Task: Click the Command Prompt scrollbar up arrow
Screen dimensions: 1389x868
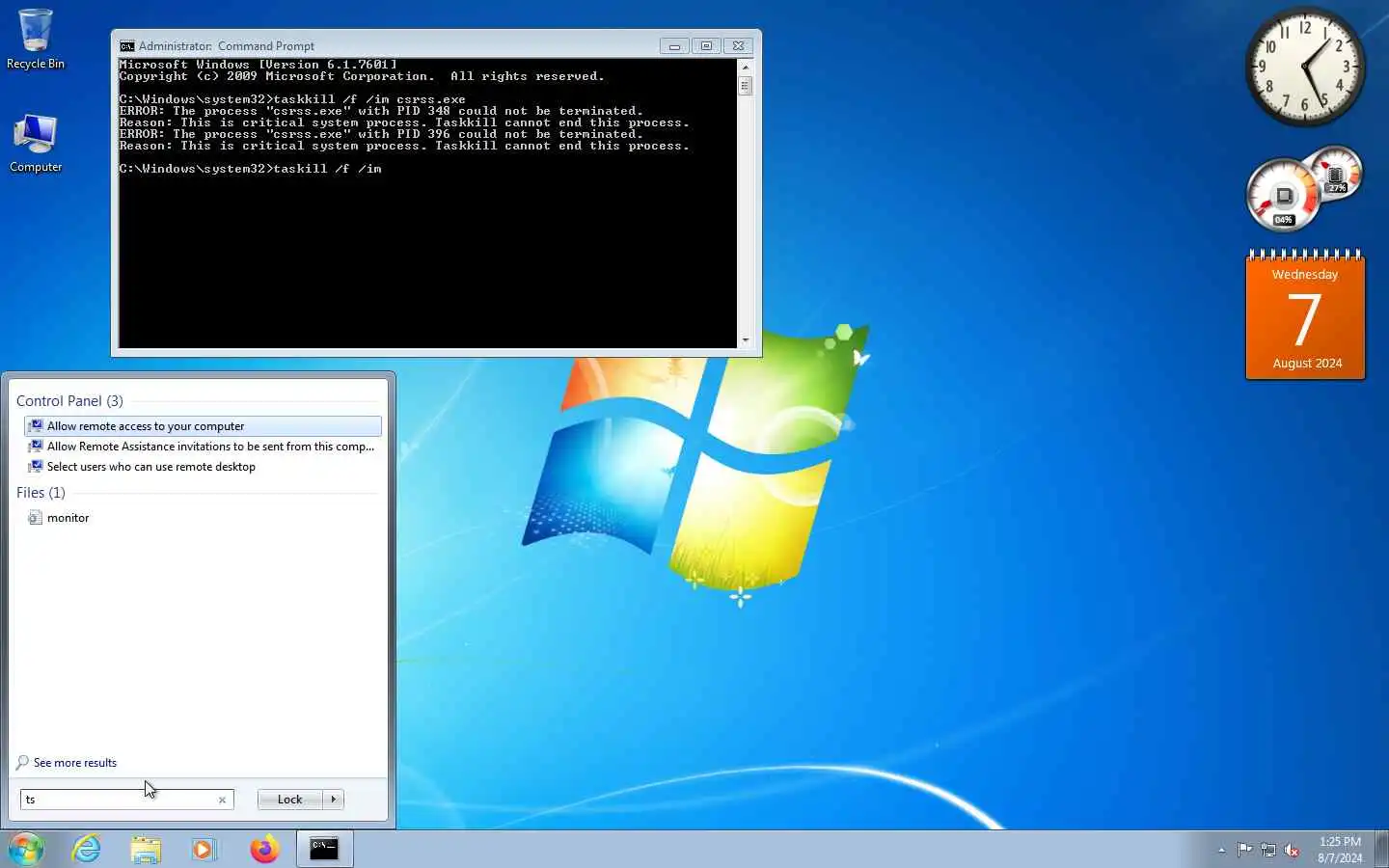Action: click(x=745, y=67)
